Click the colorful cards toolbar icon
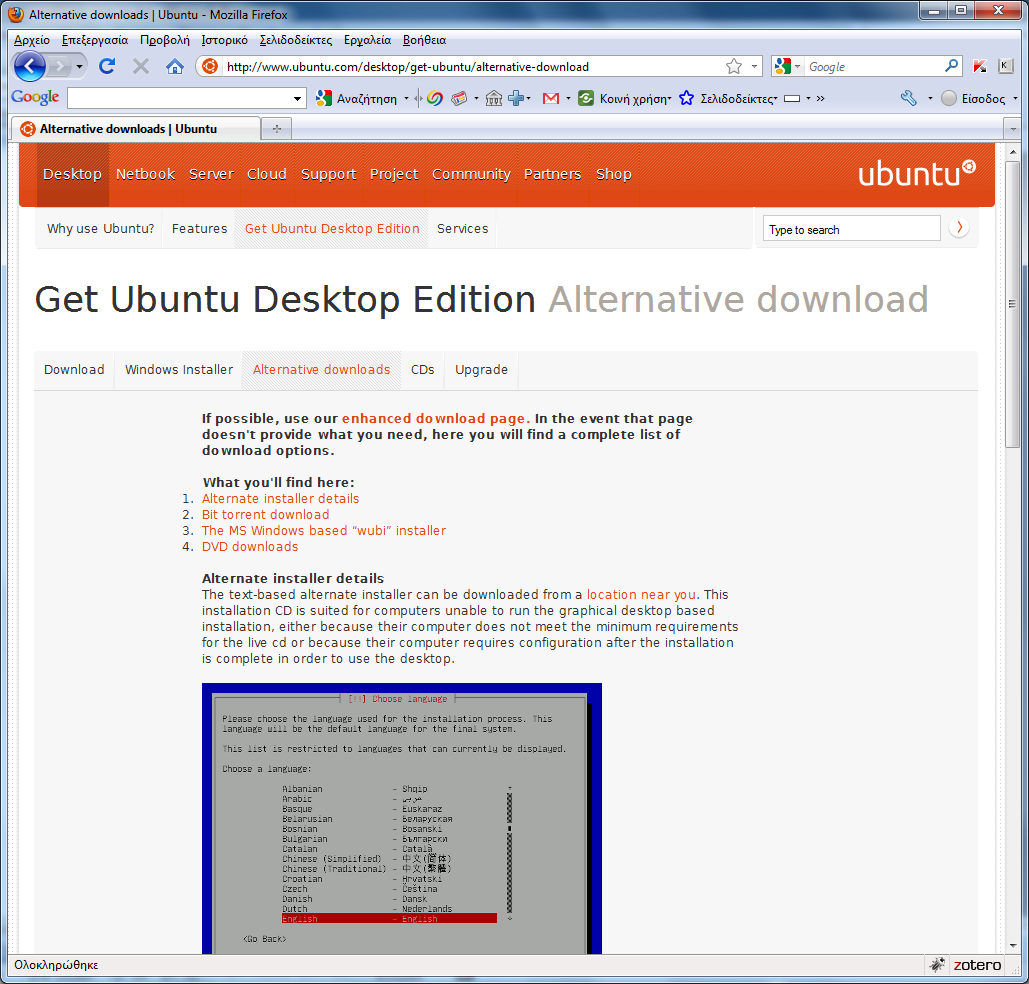The image size is (1029, 984). click(459, 98)
